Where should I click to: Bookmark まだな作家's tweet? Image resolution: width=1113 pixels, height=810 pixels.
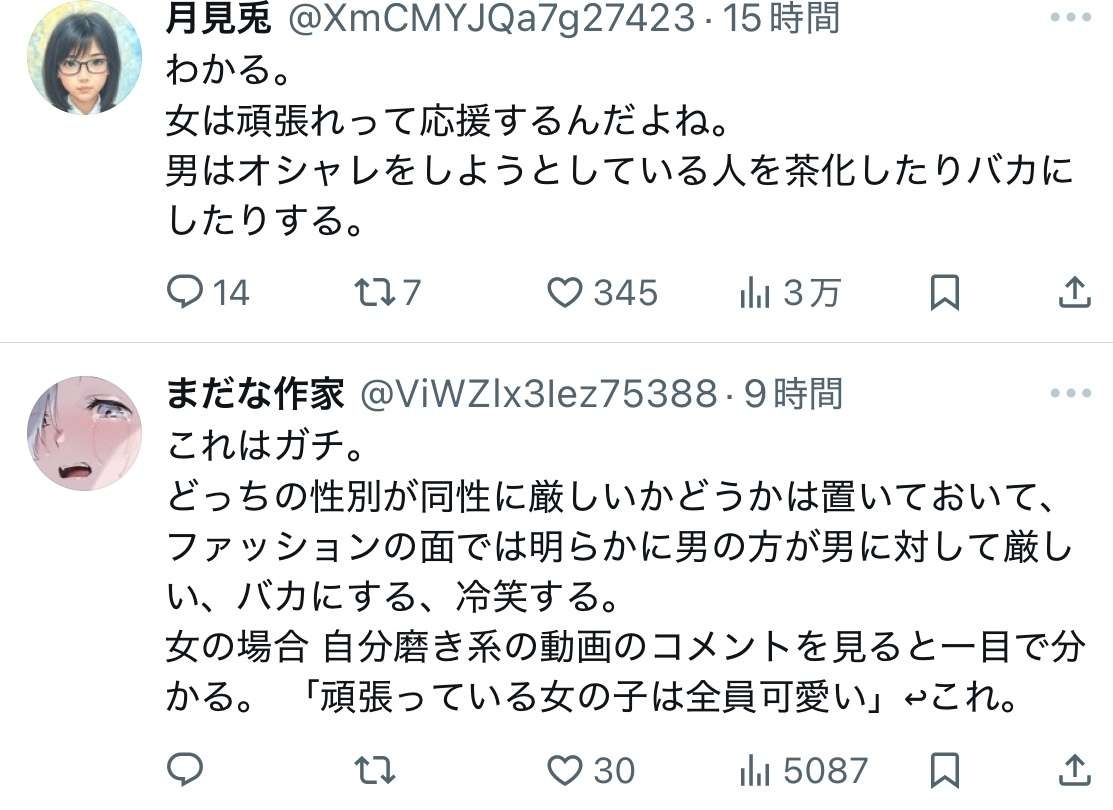click(x=945, y=770)
